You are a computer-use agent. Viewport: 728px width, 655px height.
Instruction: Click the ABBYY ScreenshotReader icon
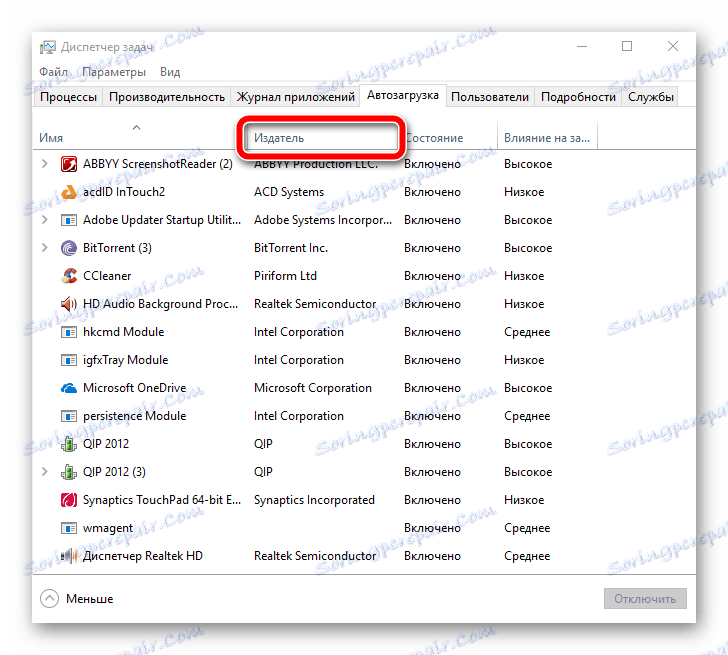69,164
